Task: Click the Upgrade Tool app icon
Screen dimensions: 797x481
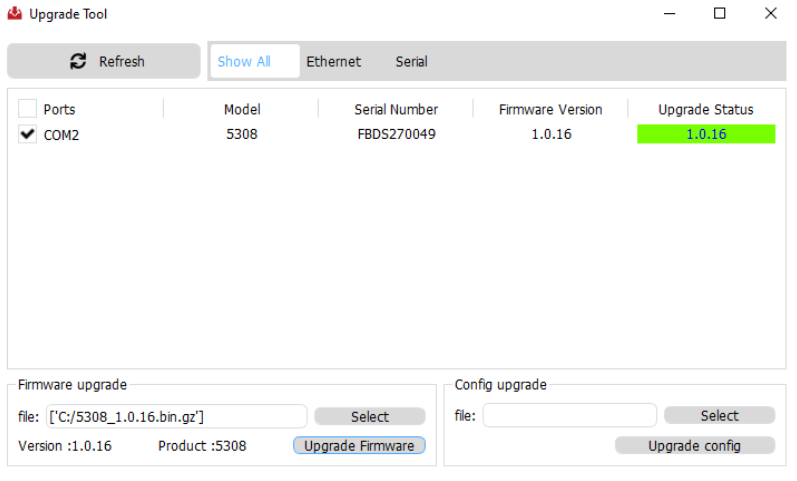Action: tap(15, 14)
